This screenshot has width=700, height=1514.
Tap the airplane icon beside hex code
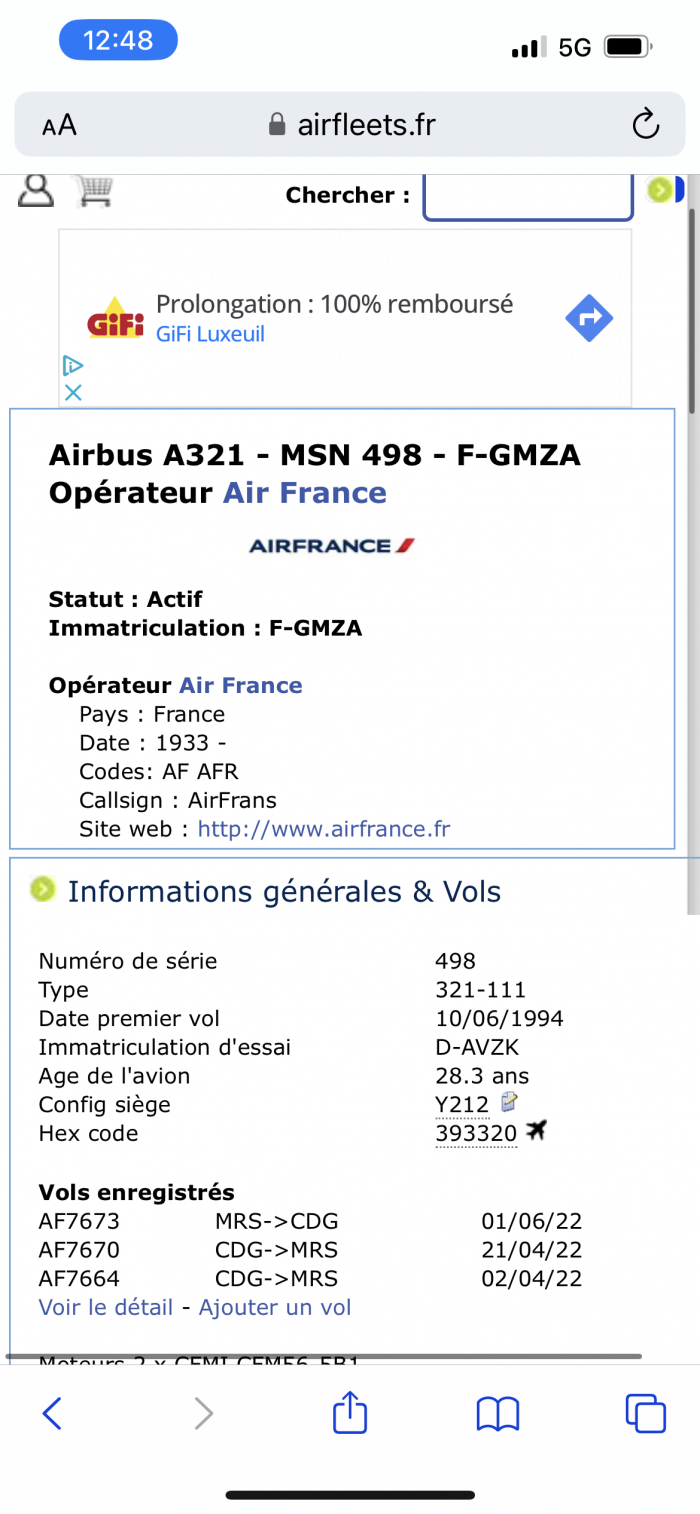pos(537,1132)
